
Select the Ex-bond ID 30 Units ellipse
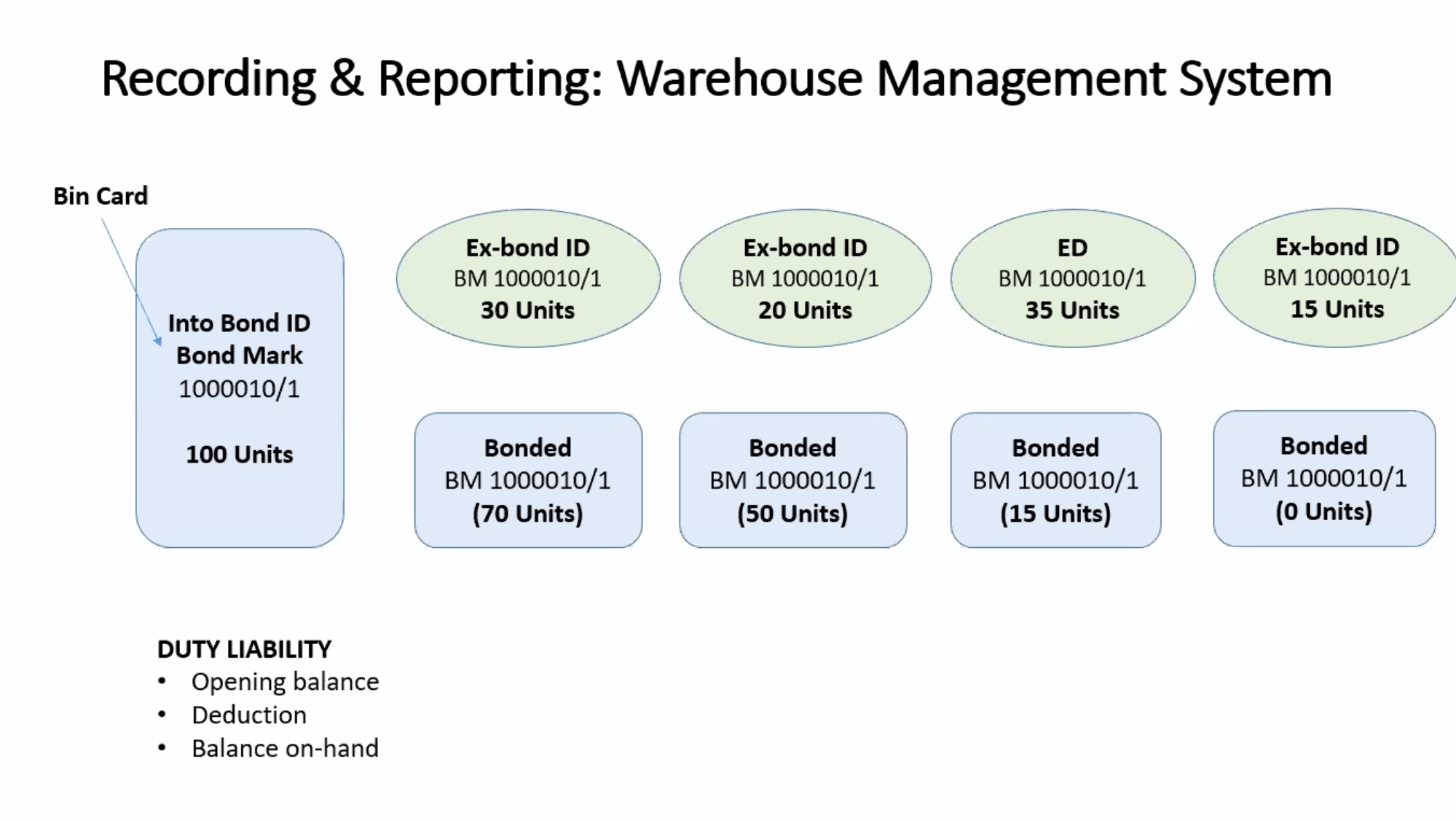click(528, 278)
